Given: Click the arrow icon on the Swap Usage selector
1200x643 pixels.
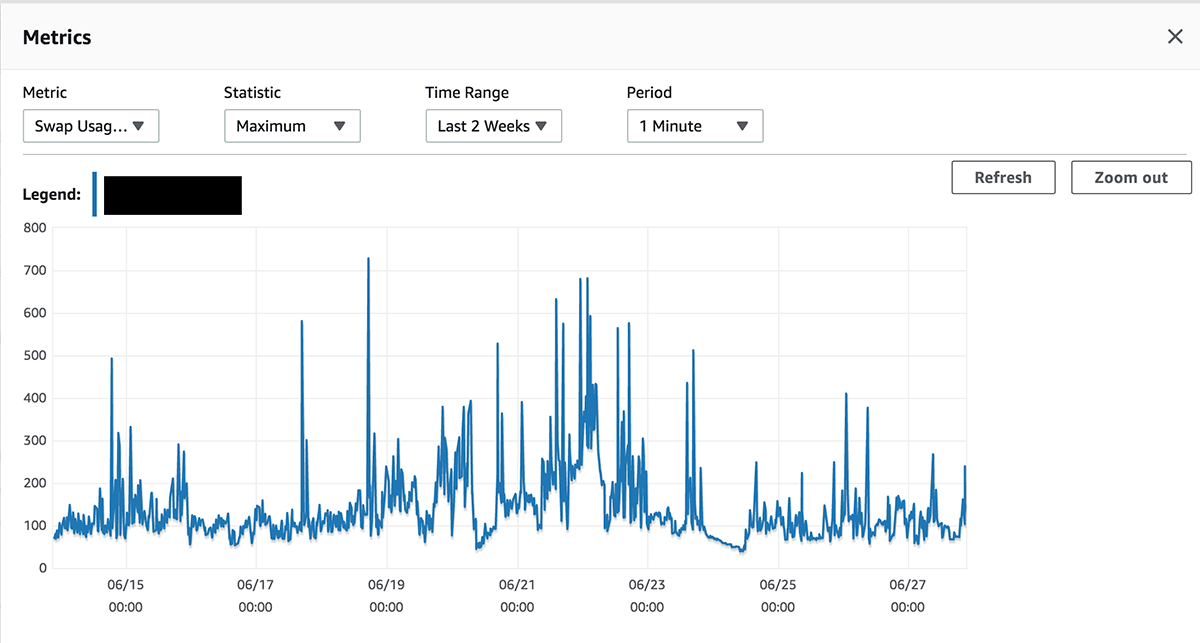Looking at the screenshot, I should [139, 126].
